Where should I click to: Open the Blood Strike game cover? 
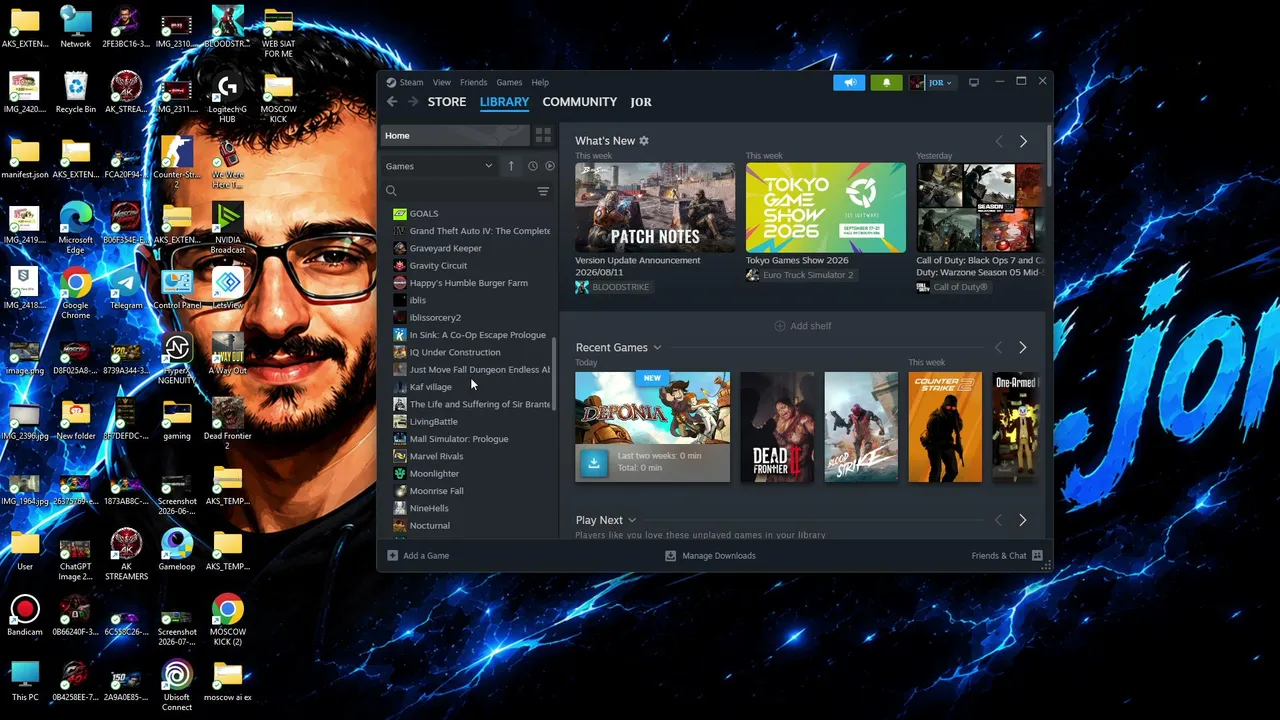pyautogui.click(x=861, y=427)
